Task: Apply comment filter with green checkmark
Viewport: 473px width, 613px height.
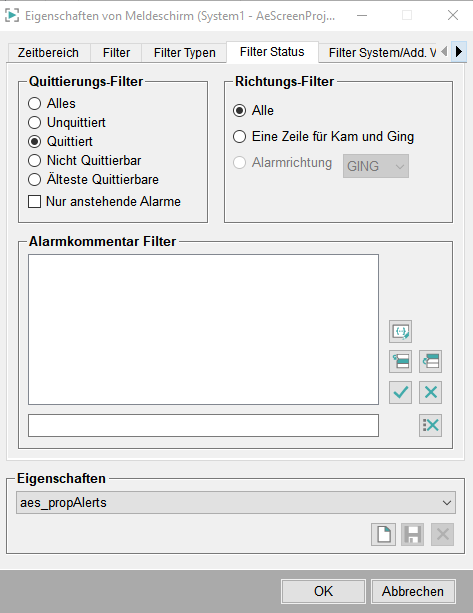Action: coord(400,392)
